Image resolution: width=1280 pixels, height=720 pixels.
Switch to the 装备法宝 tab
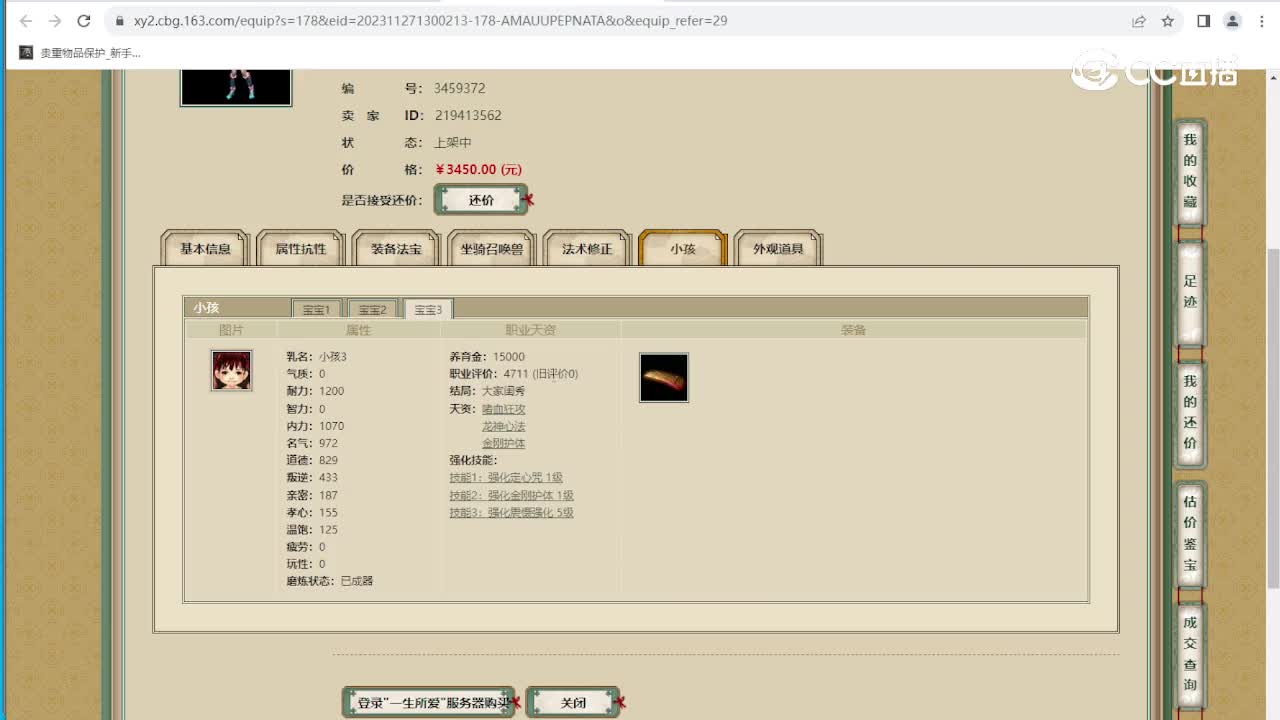pyautogui.click(x=396, y=249)
